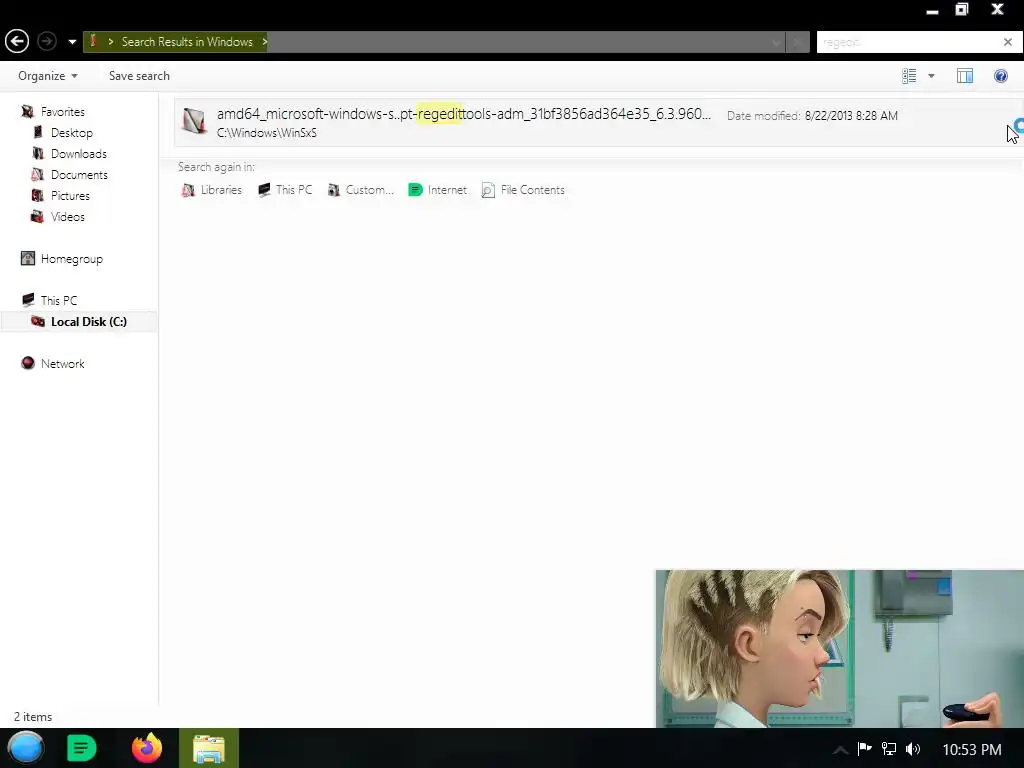Viewport: 1024px width, 768px height.
Task: Click the 10:53 PM clock
Action: [972, 750]
